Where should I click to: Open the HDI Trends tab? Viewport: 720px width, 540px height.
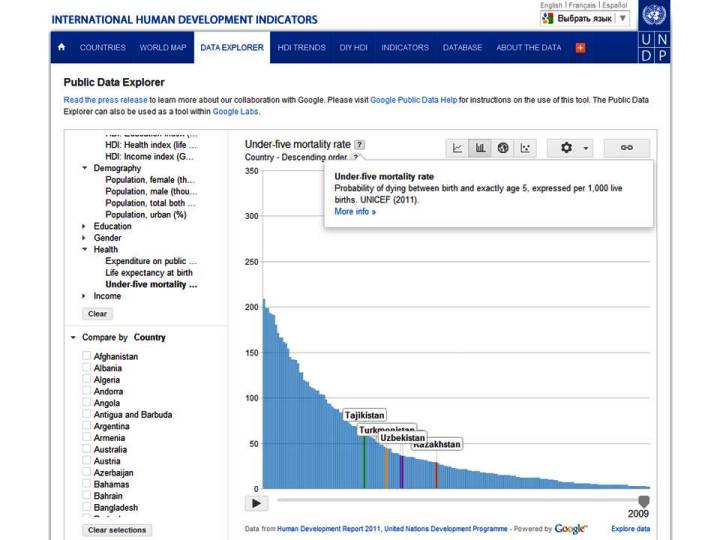(301, 47)
